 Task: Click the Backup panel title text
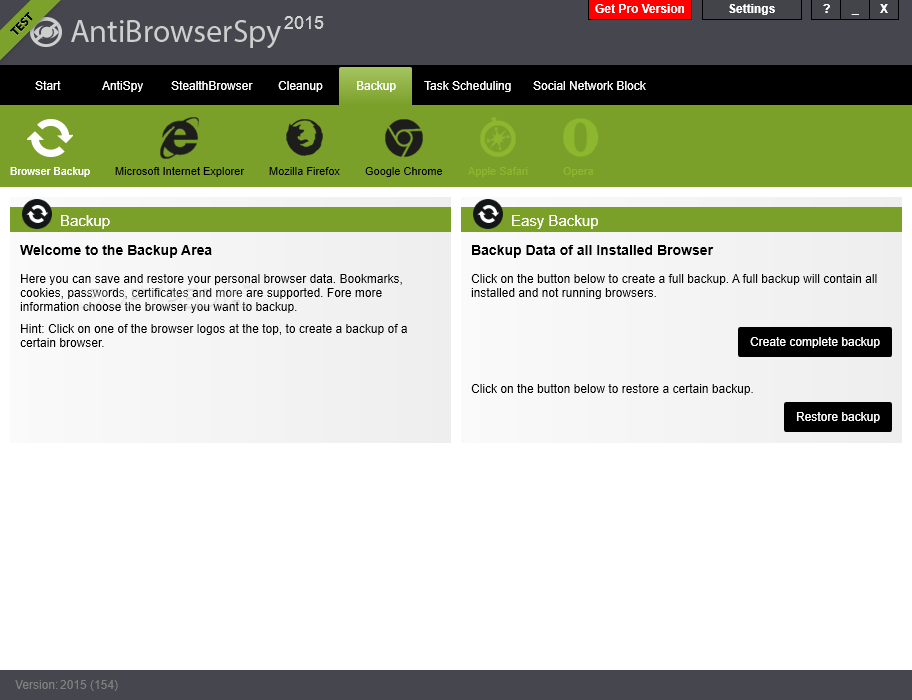(85, 221)
